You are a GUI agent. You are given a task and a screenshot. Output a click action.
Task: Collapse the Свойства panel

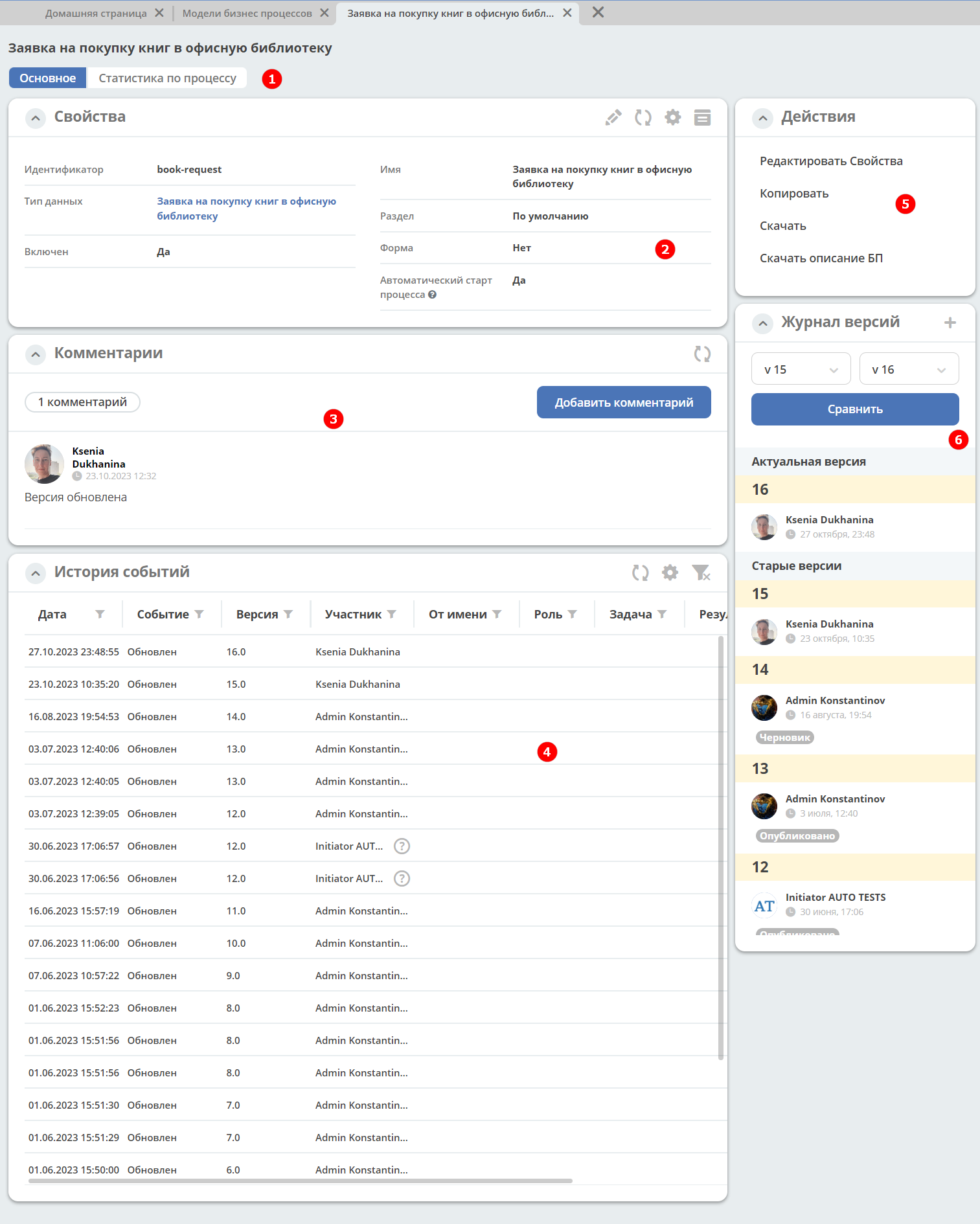pos(36,118)
